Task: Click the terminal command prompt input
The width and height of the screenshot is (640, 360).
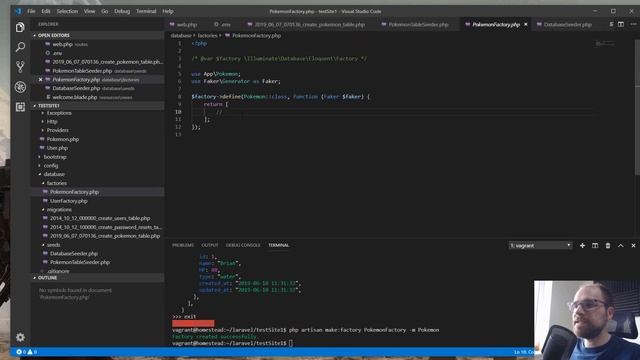Action: point(291,343)
